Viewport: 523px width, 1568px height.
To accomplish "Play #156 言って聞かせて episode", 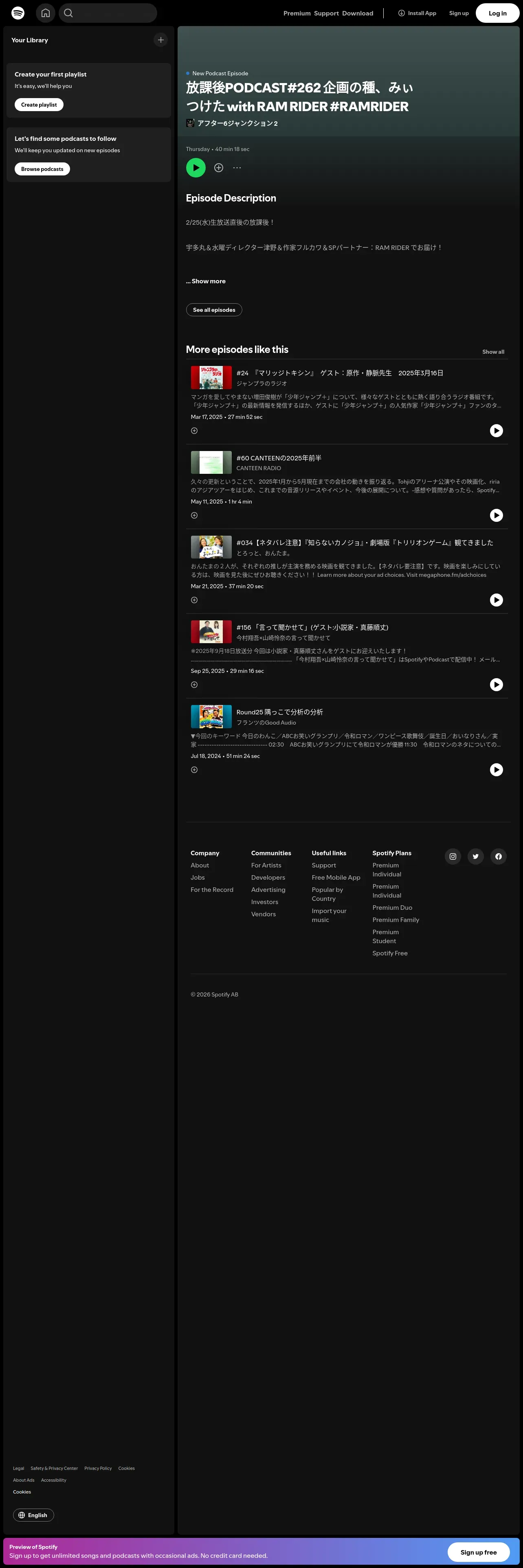I will [x=496, y=684].
